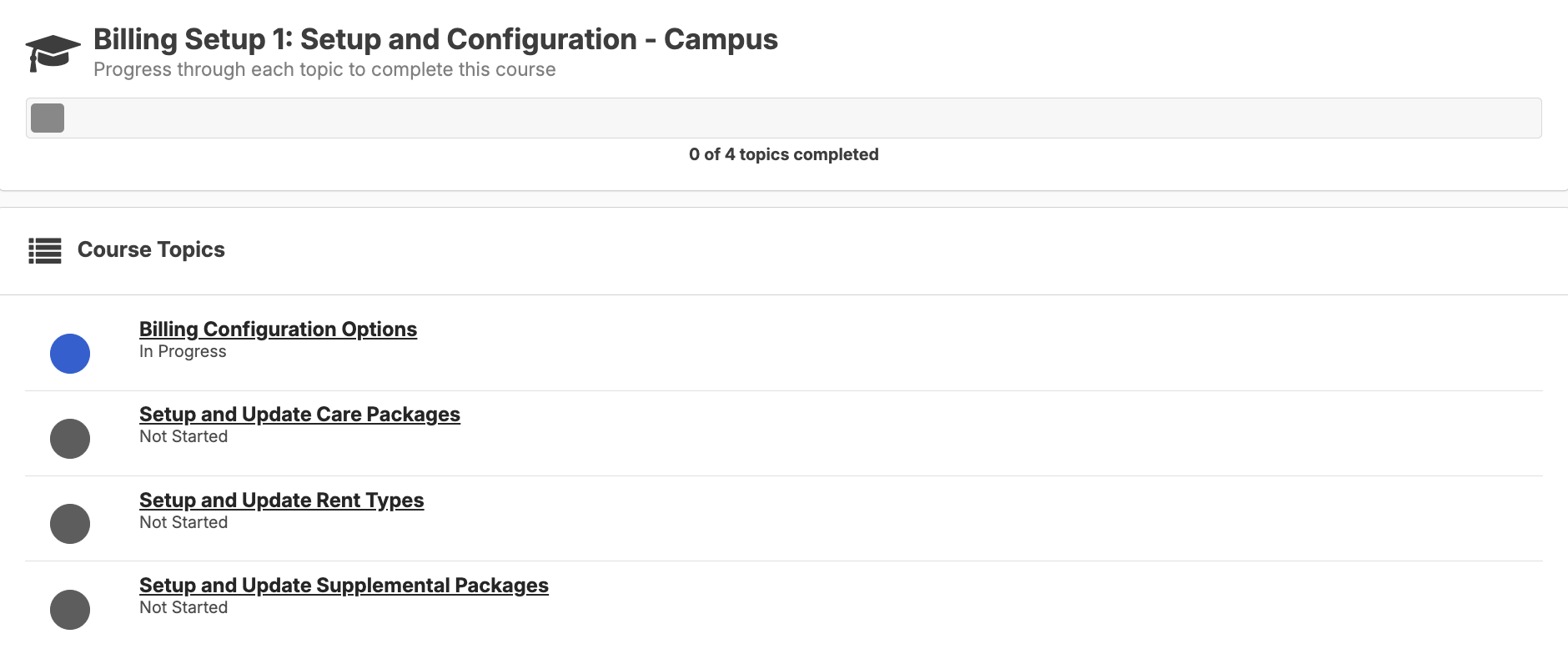Click the Billing Setup 1 course title

[x=435, y=39]
